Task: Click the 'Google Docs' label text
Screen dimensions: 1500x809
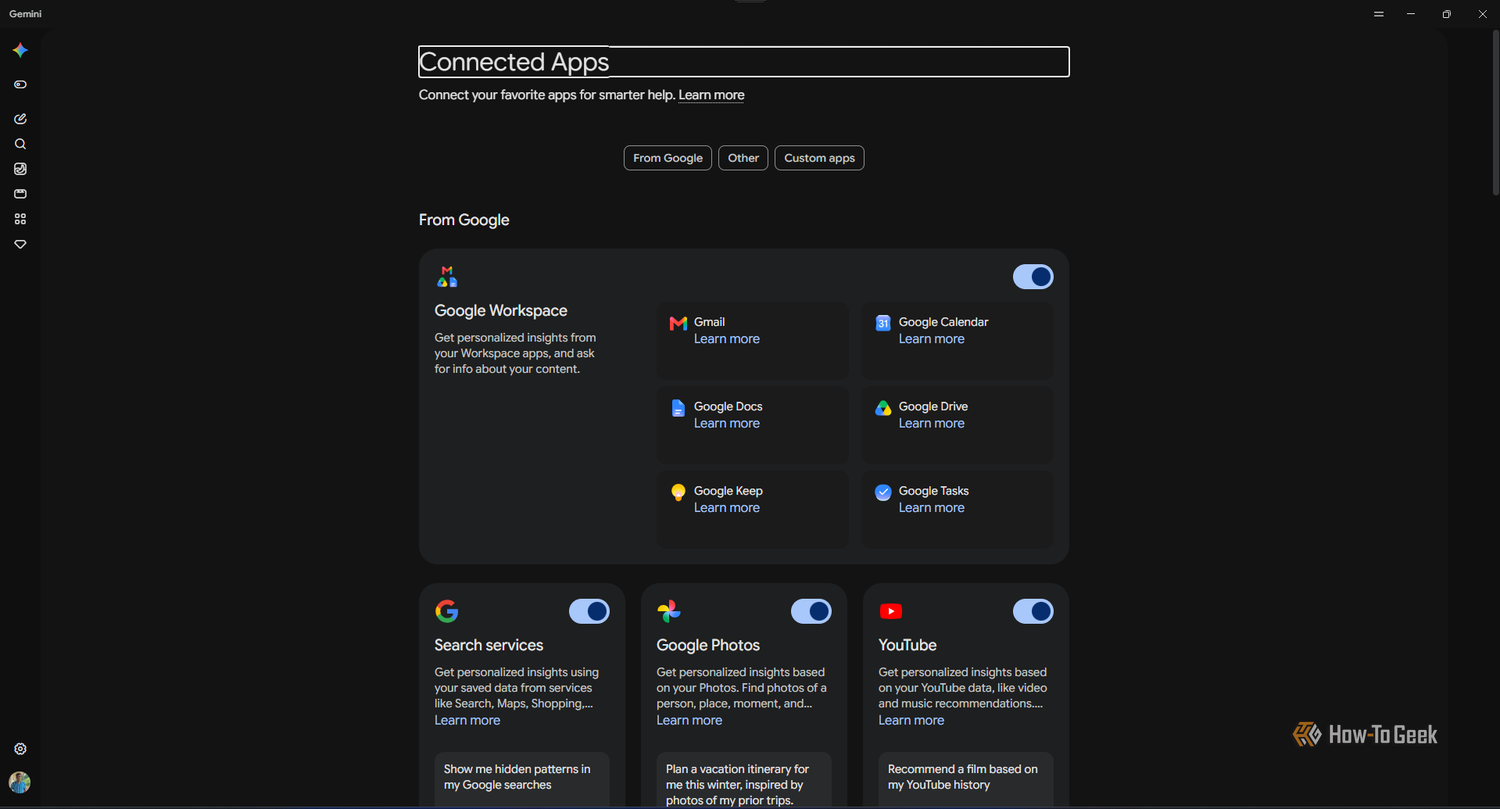Action: click(728, 407)
